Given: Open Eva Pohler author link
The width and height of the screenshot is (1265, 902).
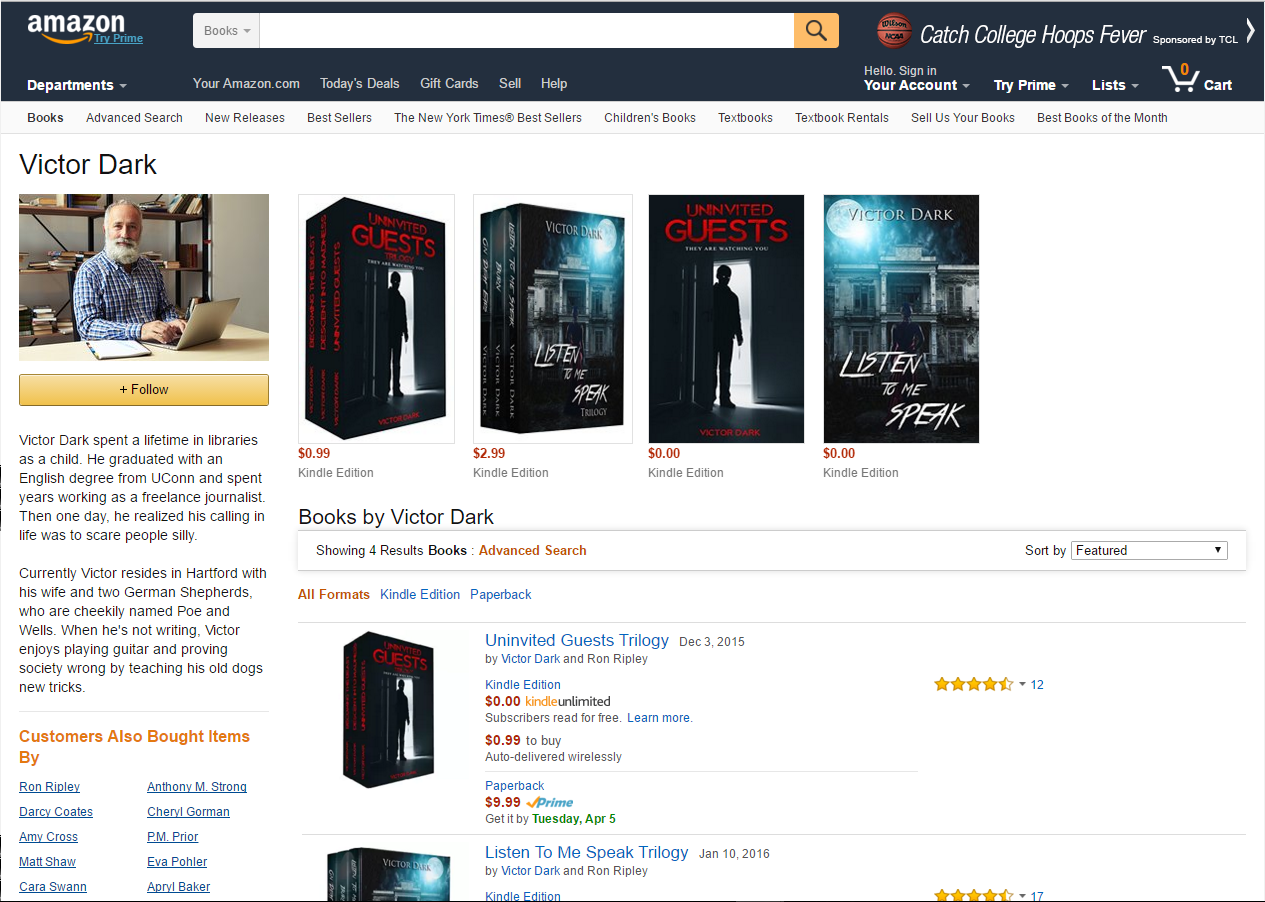Looking at the screenshot, I should [x=177, y=862].
